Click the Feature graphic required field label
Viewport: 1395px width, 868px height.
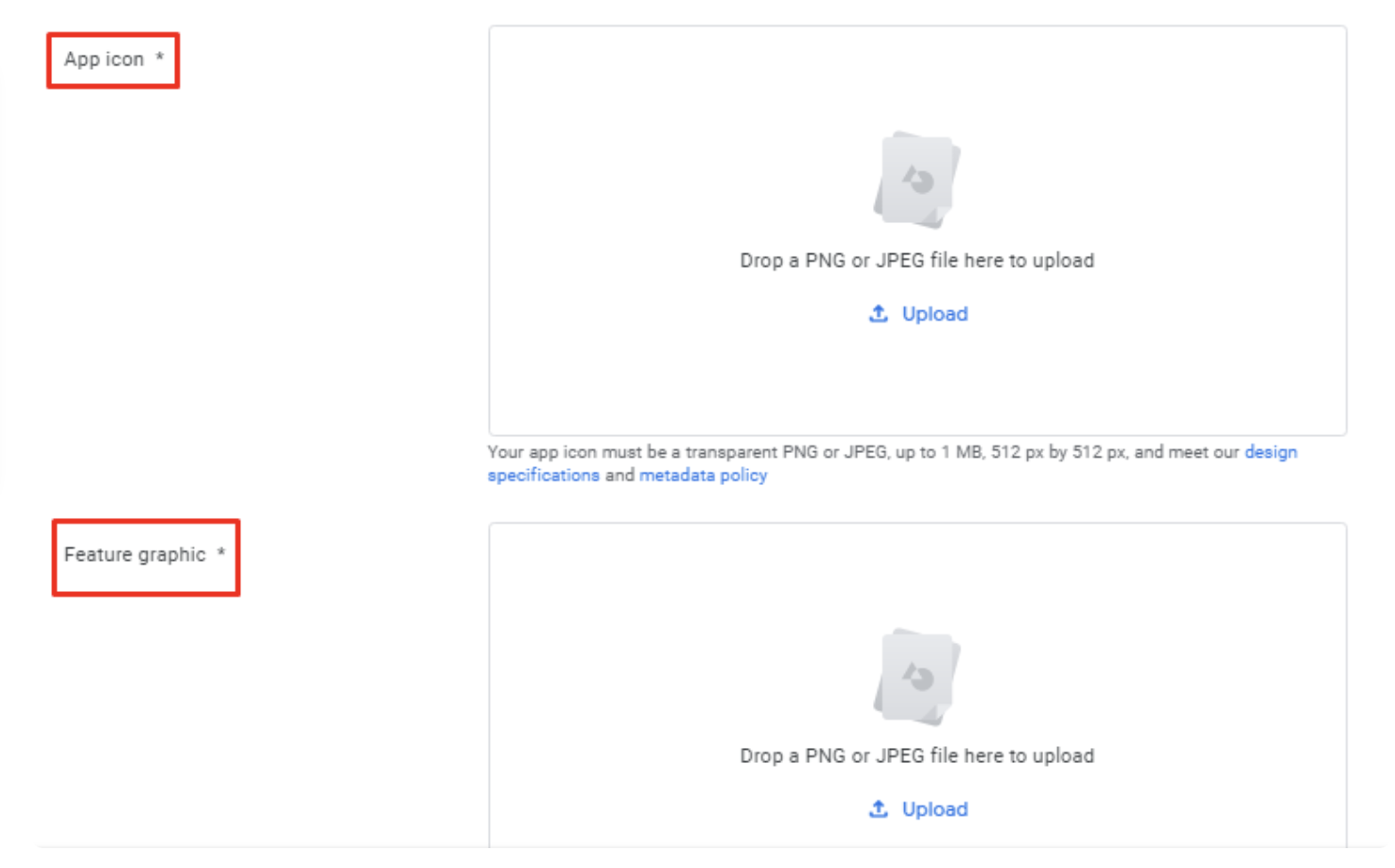(x=135, y=555)
